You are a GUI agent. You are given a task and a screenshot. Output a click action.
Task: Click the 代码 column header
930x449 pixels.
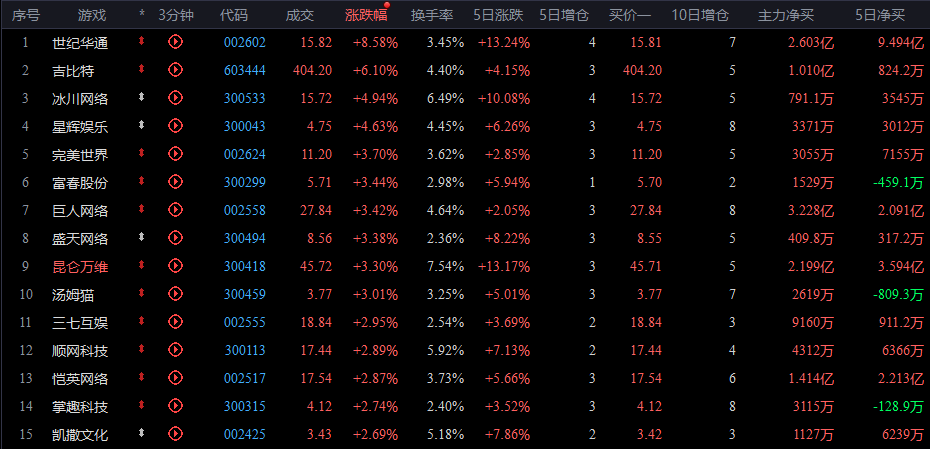point(234,15)
